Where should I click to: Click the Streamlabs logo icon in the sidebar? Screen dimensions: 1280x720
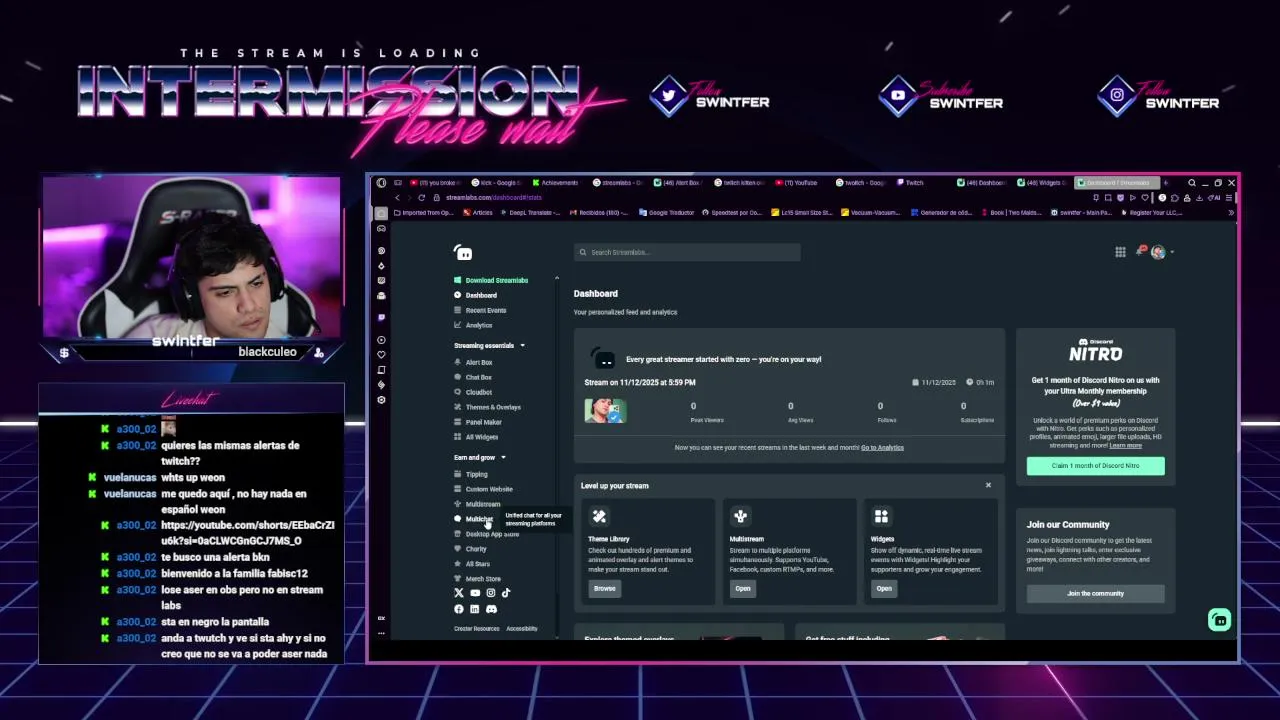[x=462, y=253]
